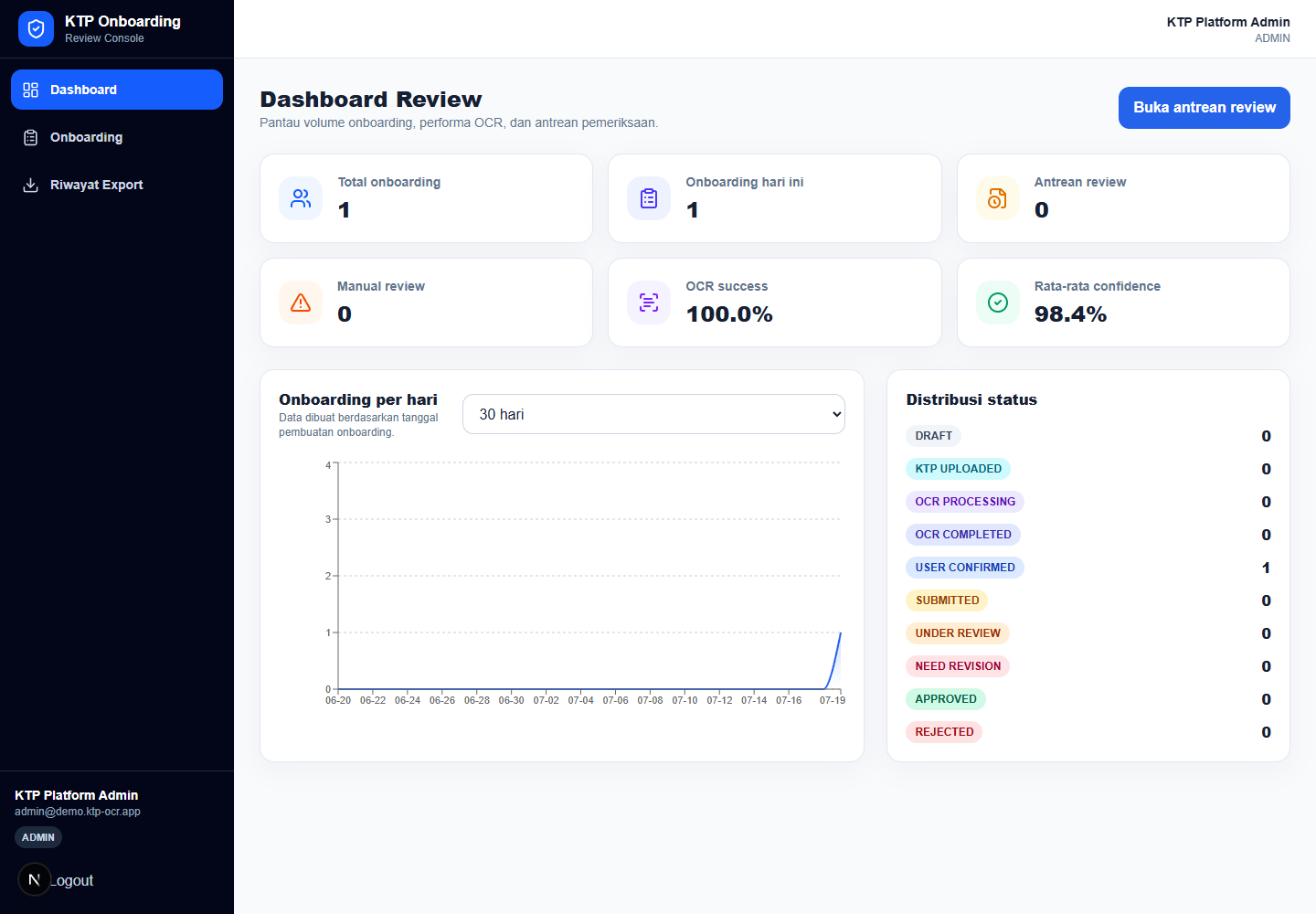Open the 30 hari period dropdown
Image resolution: width=1316 pixels, height=914 pixels.
653,414
